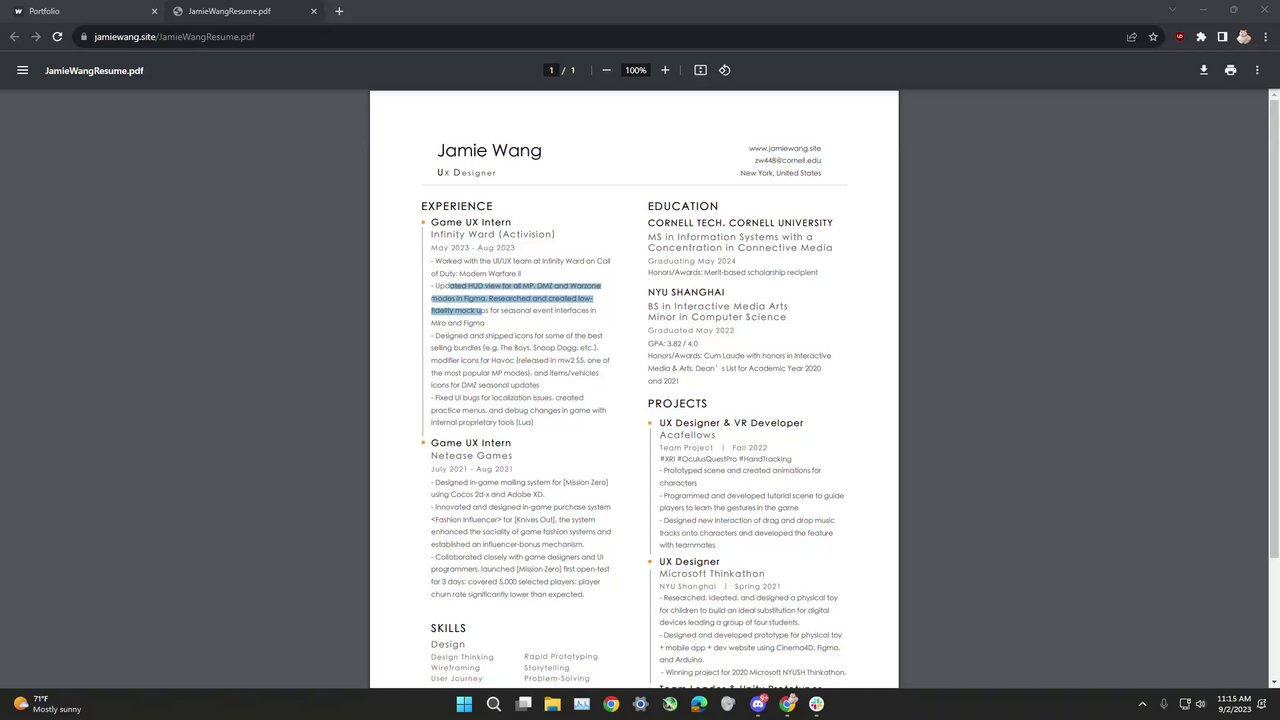Screen dimensions: 1280x720
Task: Open File Explorer from taskbar
Action: click(552, 704)
